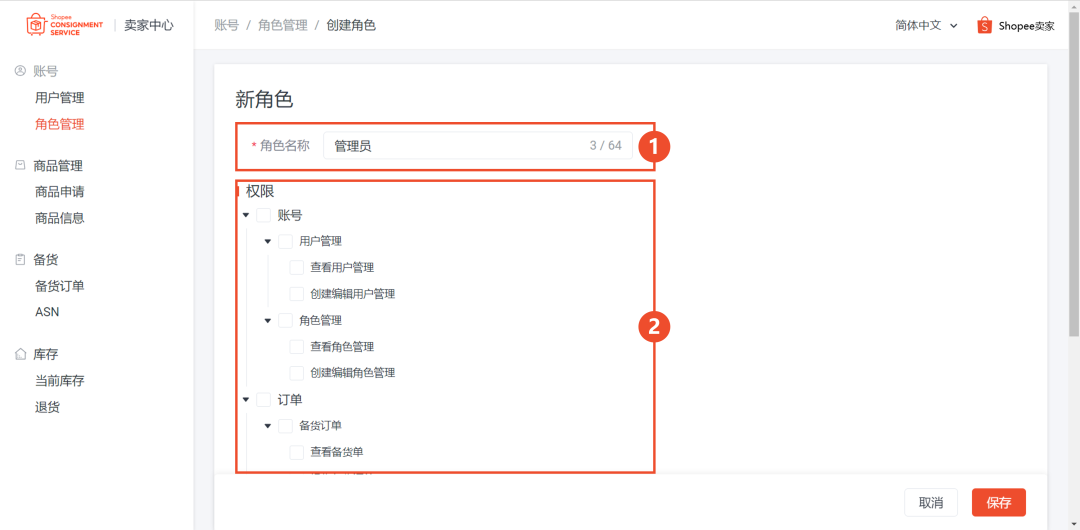Image resolution: width=1080 pixels, height=530 pixels.
Task: Select the 查看备货单 checkbox
Action: 297,452
